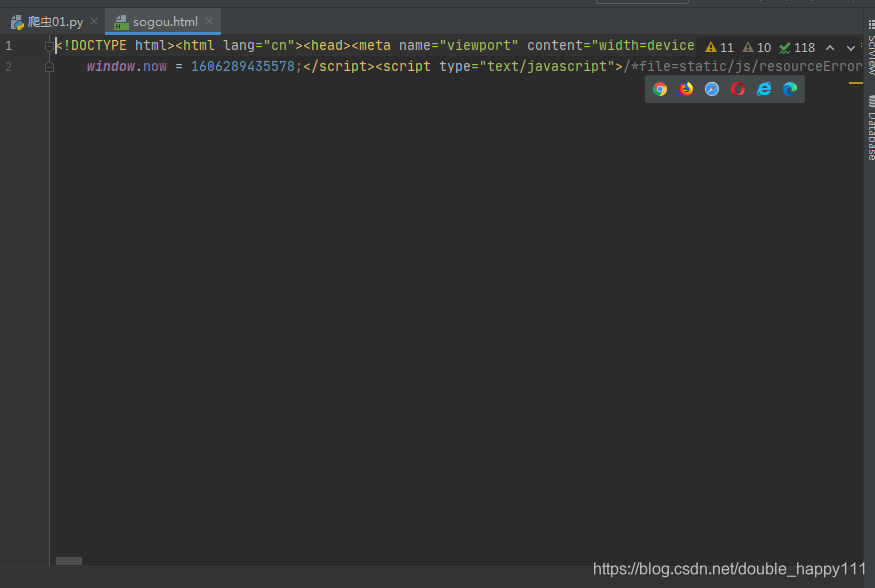875x588 pixels.
Task: Go to next highlighted error arrow
Action: pos(850,47)
